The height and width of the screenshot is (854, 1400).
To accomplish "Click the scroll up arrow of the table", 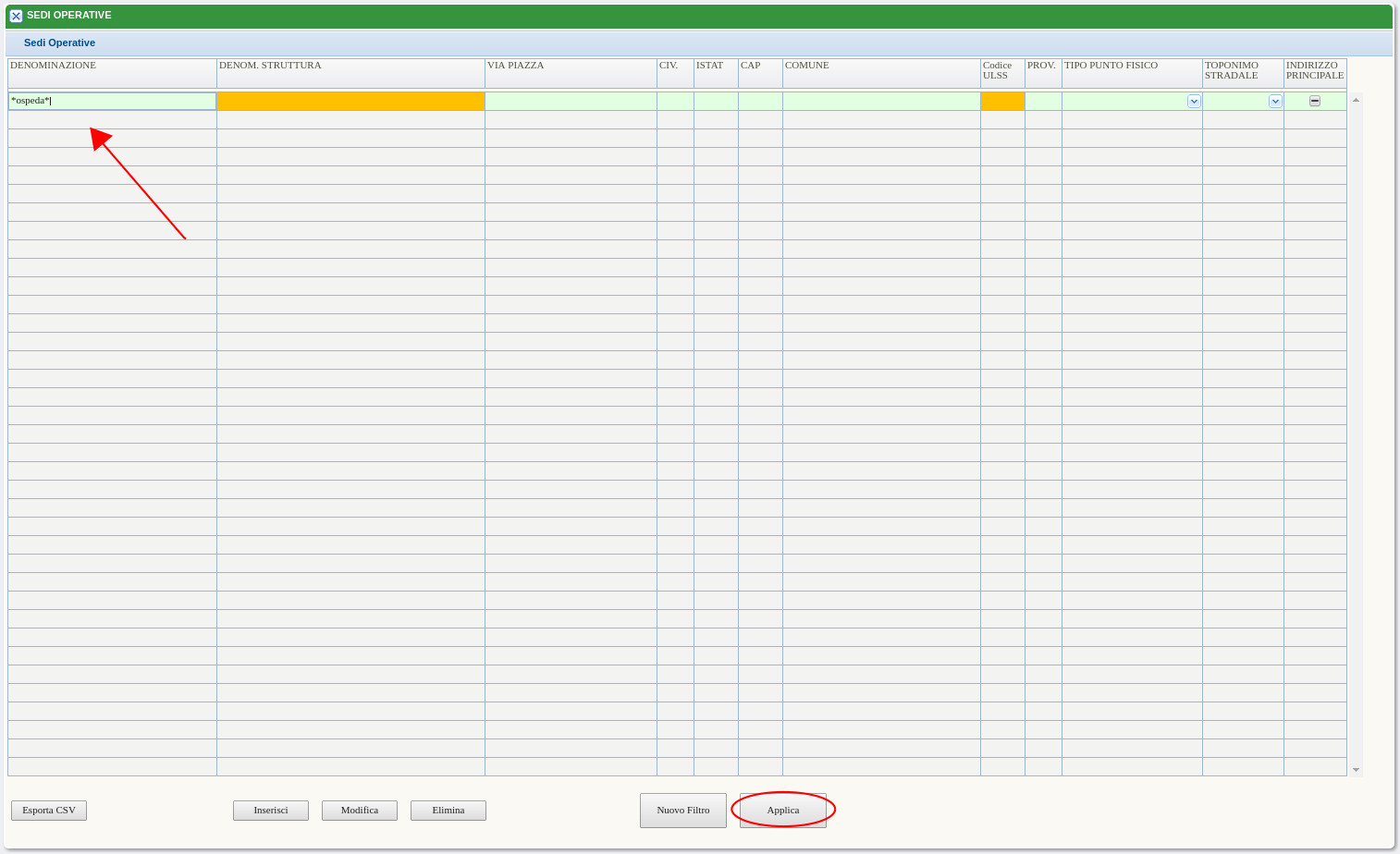I will [1356, 100].
